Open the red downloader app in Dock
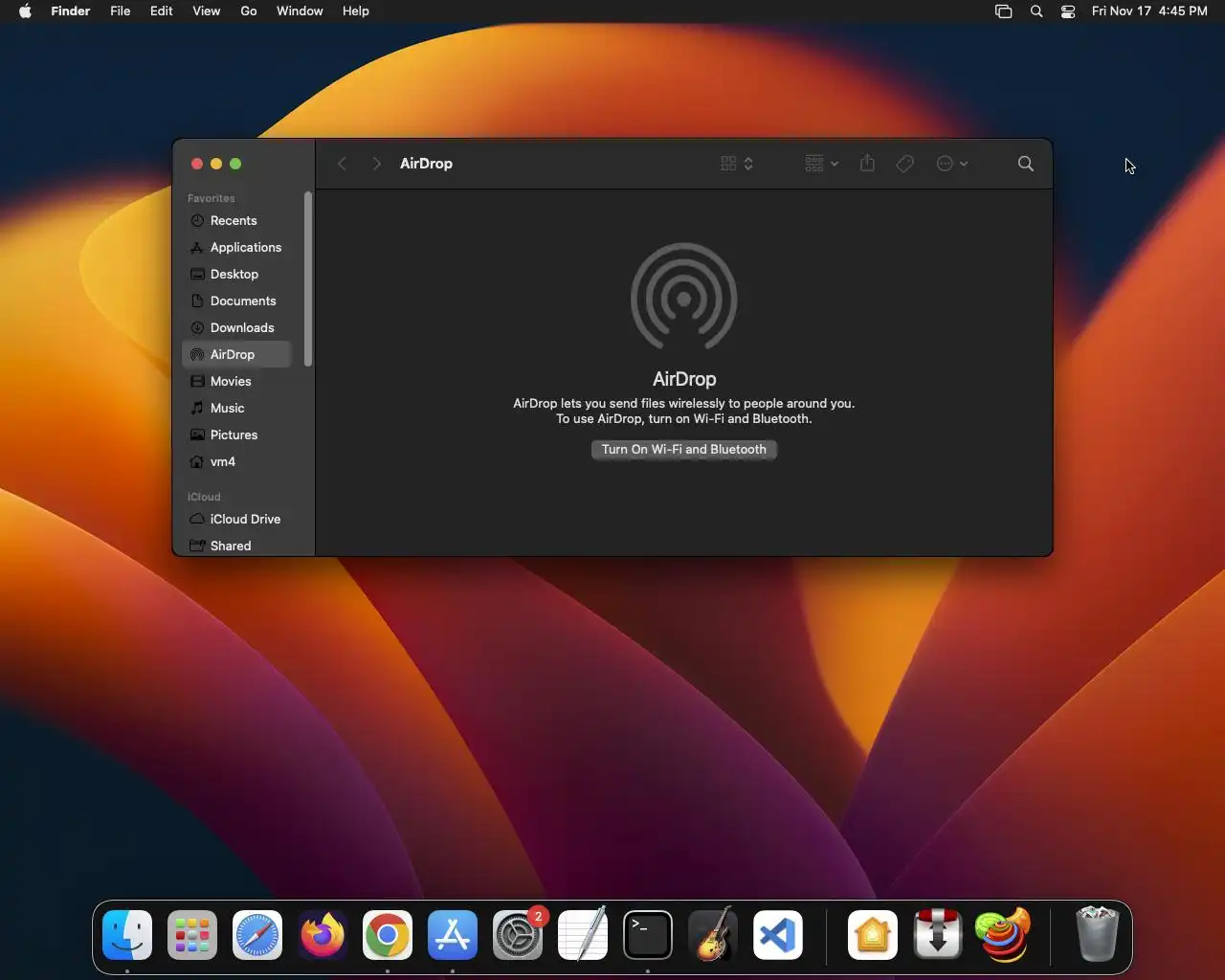 click(938, 935)
